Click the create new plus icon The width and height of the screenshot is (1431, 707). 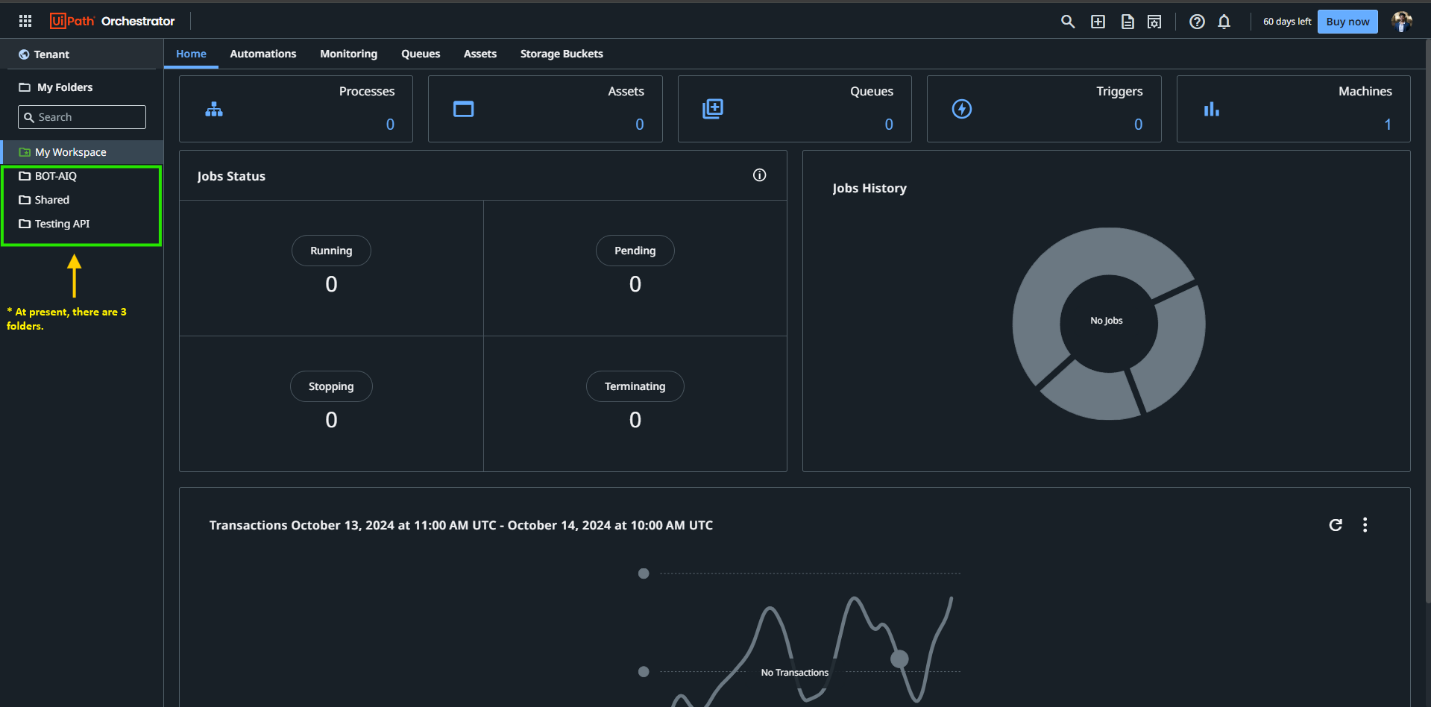[1098, 22]
